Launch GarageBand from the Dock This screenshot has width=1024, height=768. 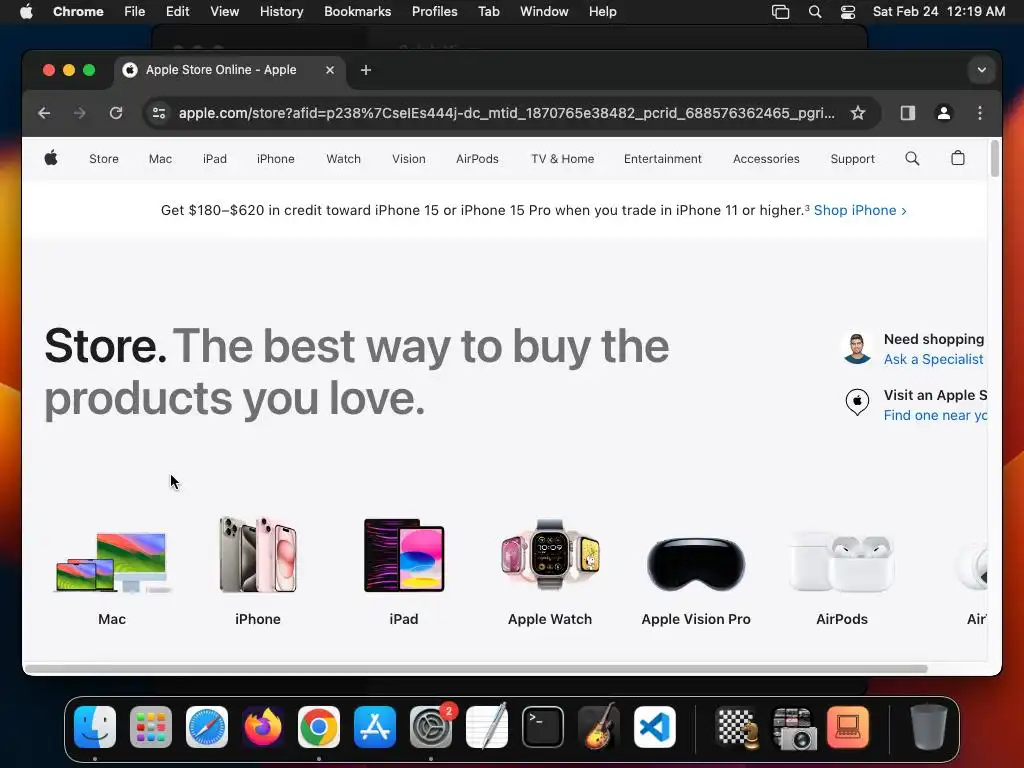click(599, 726)
